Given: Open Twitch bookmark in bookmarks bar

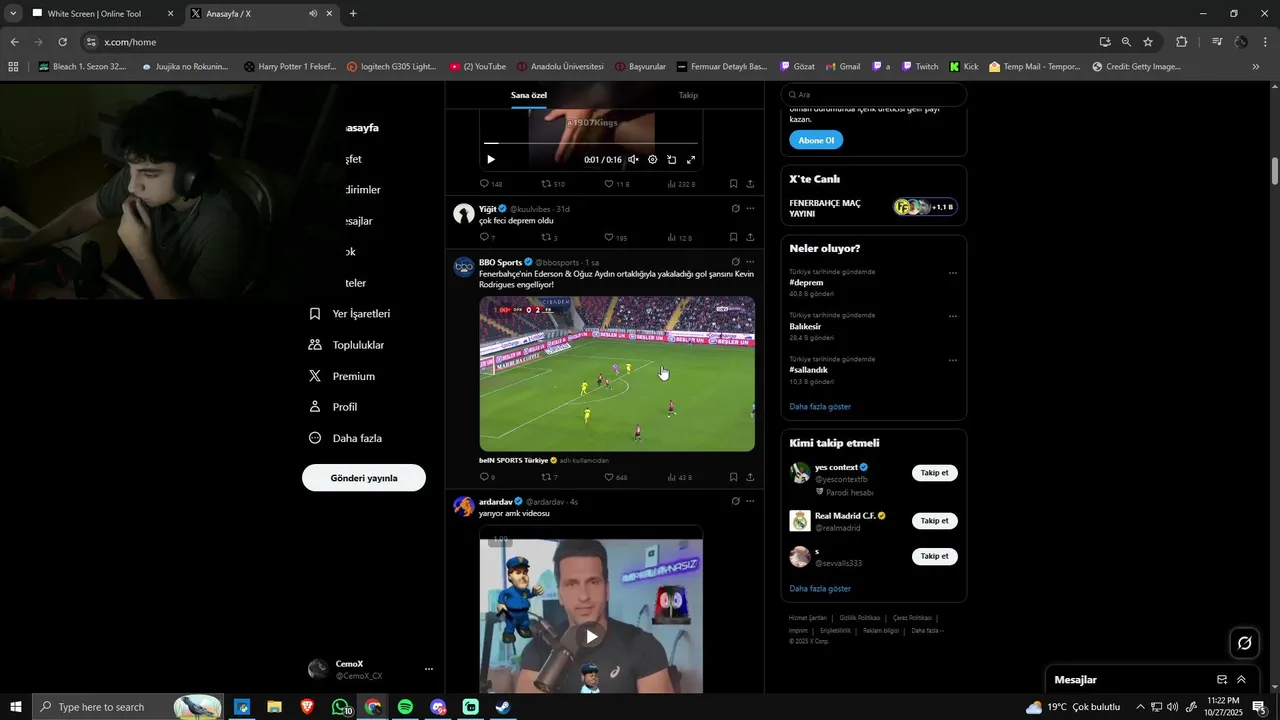Looking at the screenshot, I should 920,67.
